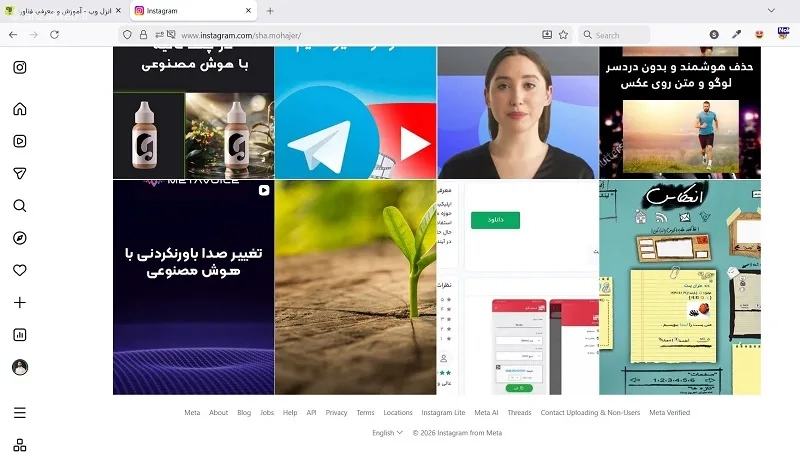Open the About footer link
Screen dimensions: 800x463
coord(218,412)
